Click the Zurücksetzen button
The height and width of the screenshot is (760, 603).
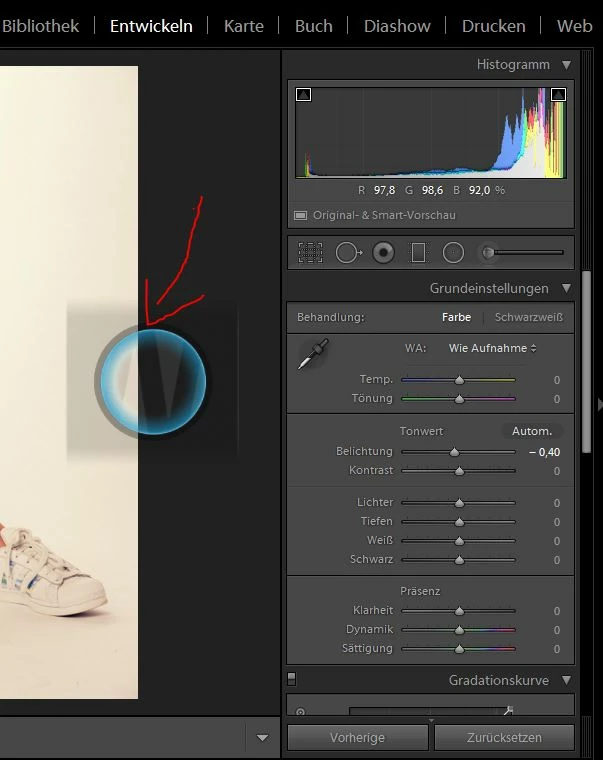(504, 737)
